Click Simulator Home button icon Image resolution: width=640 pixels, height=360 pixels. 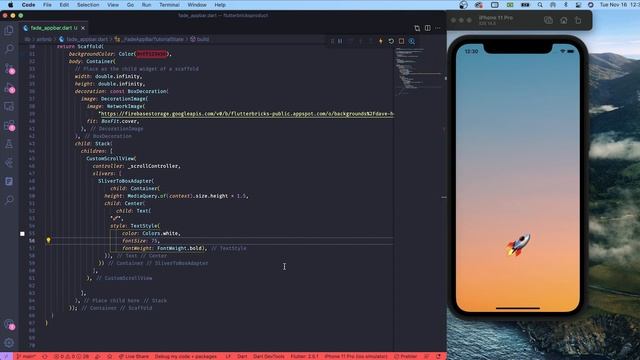pyautogui.click(x=563, y=20)
